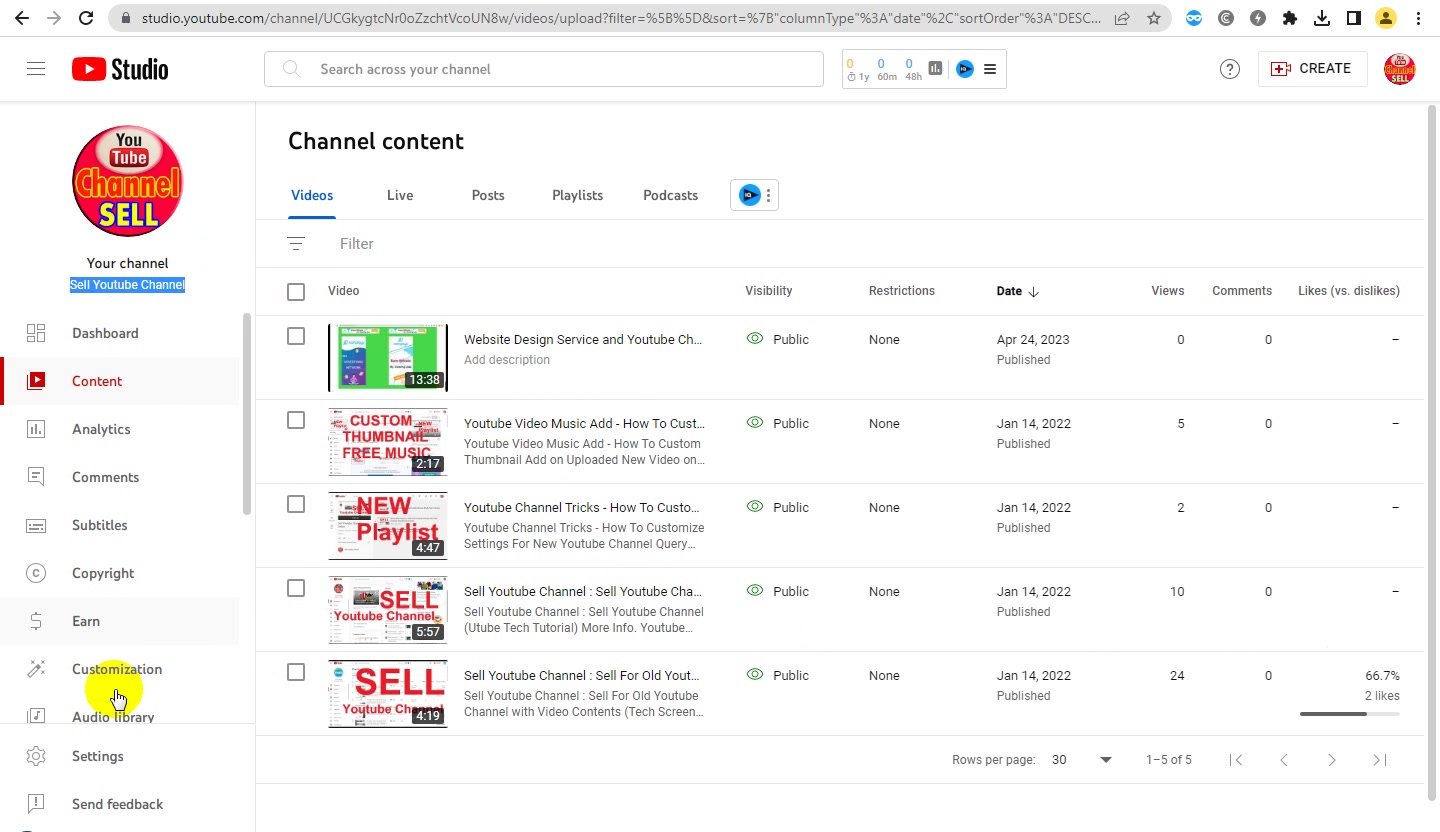Image resolution: width=1440 pixels, height=832 pixels.
Task: Switch to the Podcasts tab
Action: [x=670, y=195]
